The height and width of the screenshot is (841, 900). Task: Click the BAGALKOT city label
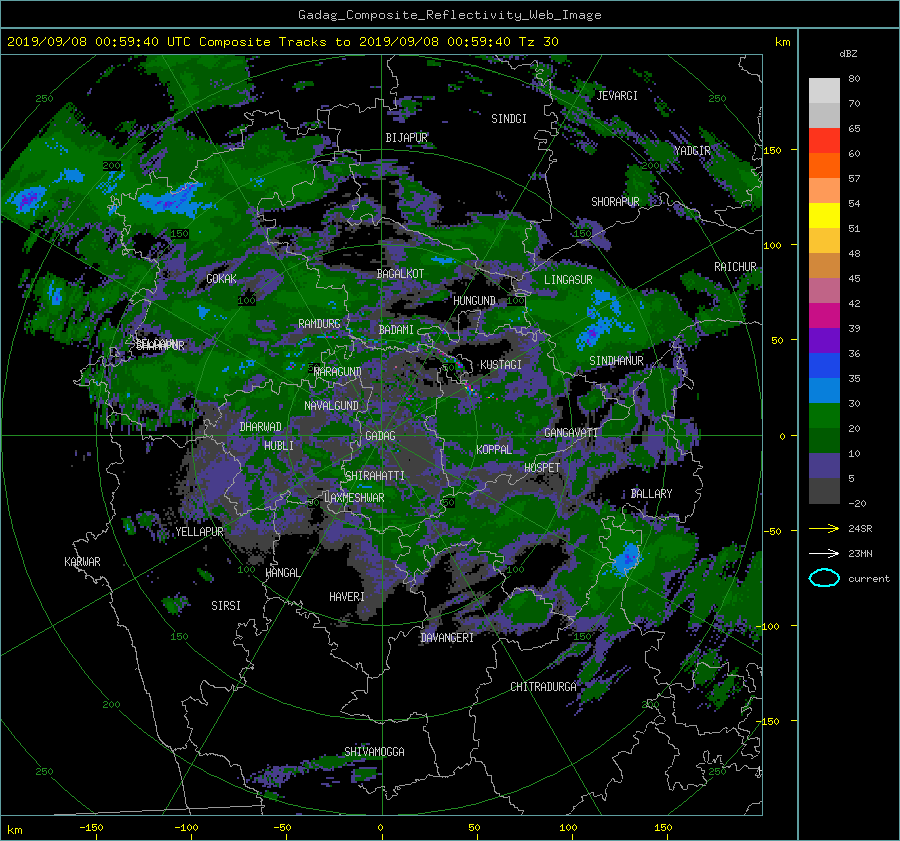pos(400,274)
